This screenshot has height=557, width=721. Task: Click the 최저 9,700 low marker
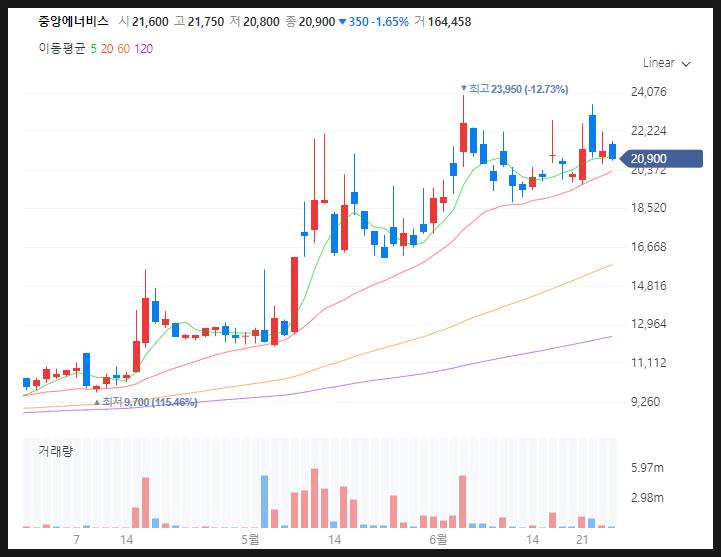146,402
